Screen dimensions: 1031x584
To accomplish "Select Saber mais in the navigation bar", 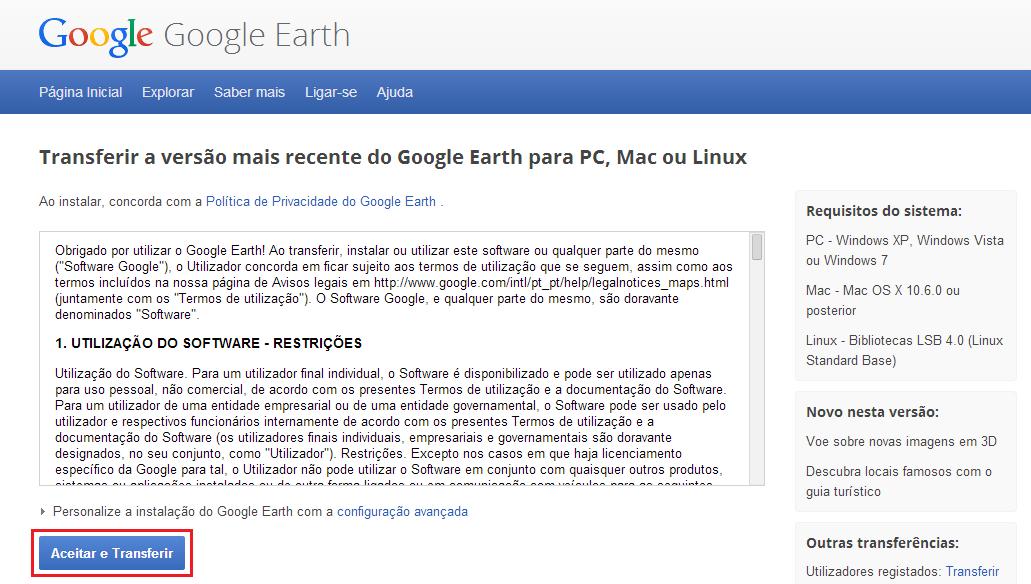I will click(249, 92).
